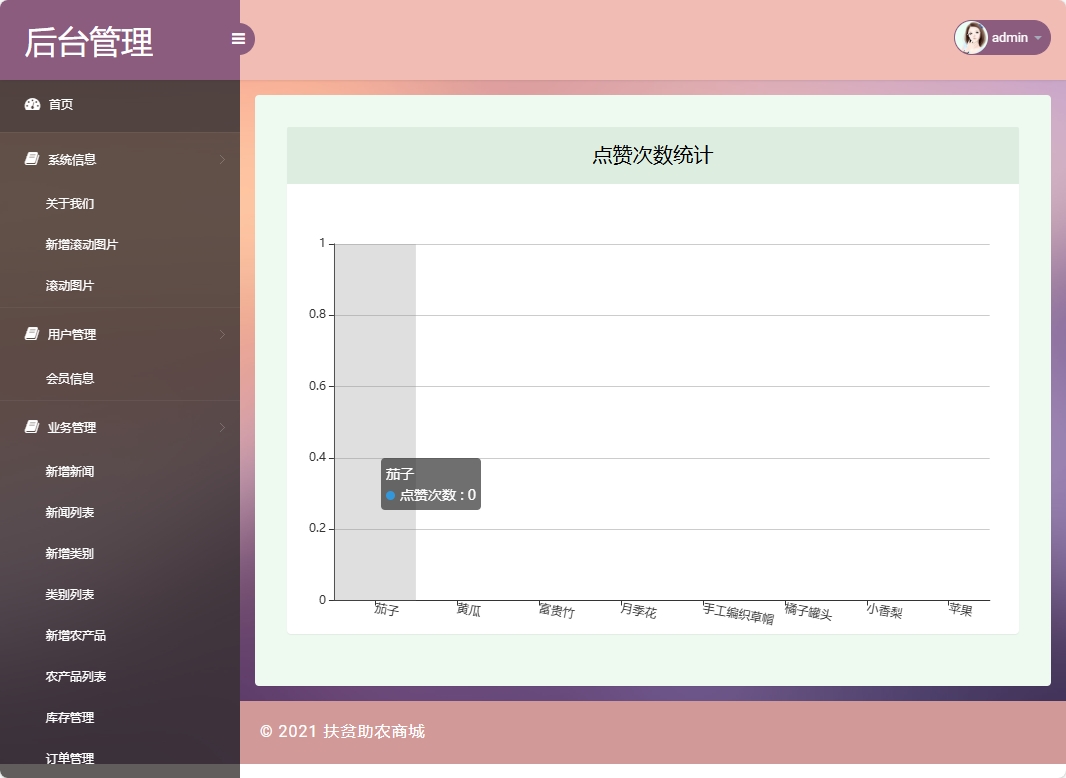
Task: Collapse the 业务管理 section chevron
Action: pyautogui.click(x=222, y=427)
